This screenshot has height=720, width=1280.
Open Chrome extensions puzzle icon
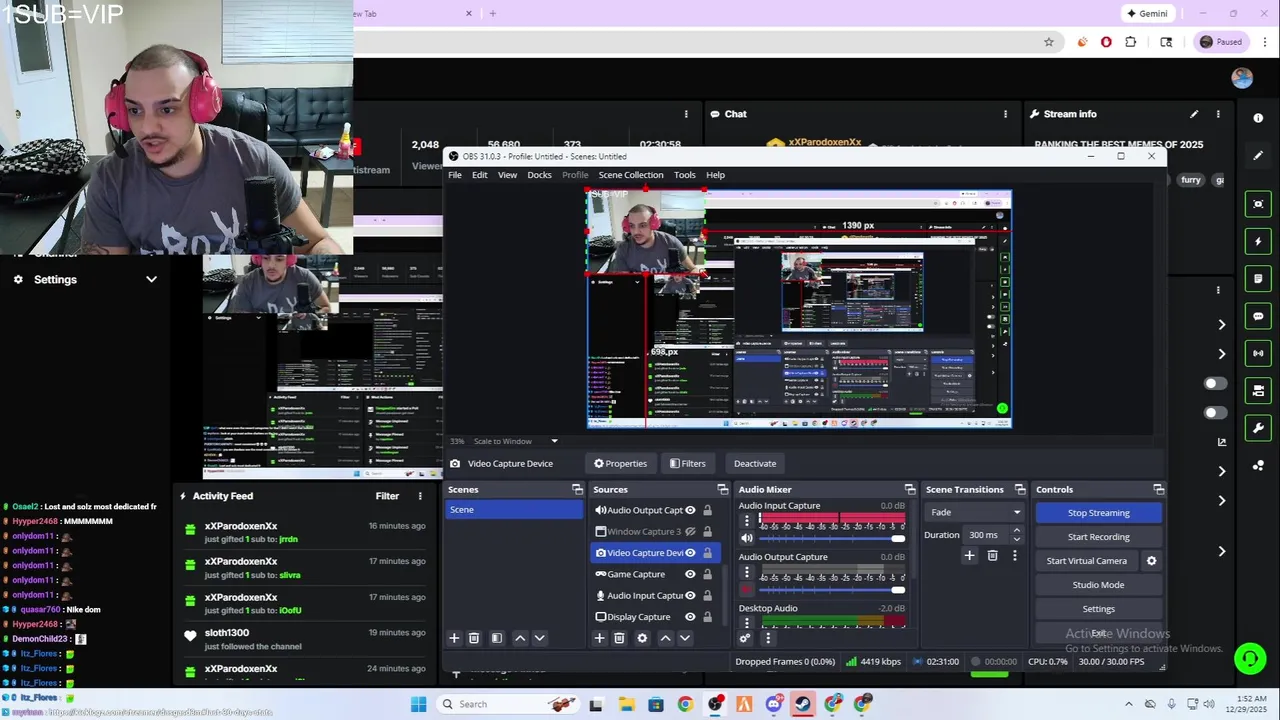1131,42
